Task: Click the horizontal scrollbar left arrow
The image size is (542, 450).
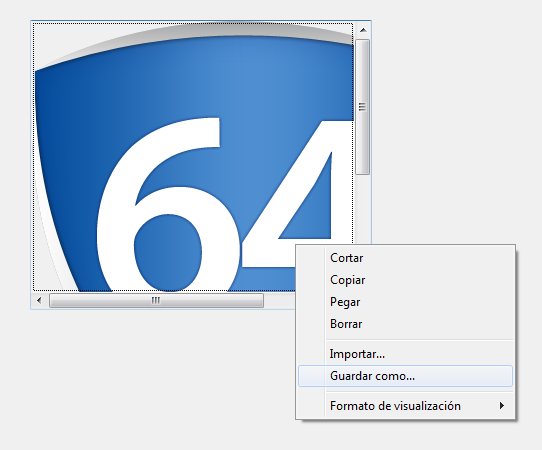Action: (x=39, y=300)
